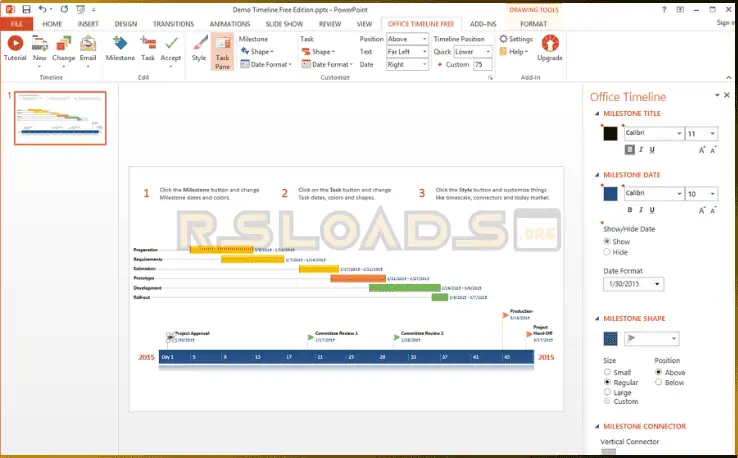Open the Milestone Title font dropdown
Screen dimensions: 738x458
pyautogui.click(x=653, y=133)
